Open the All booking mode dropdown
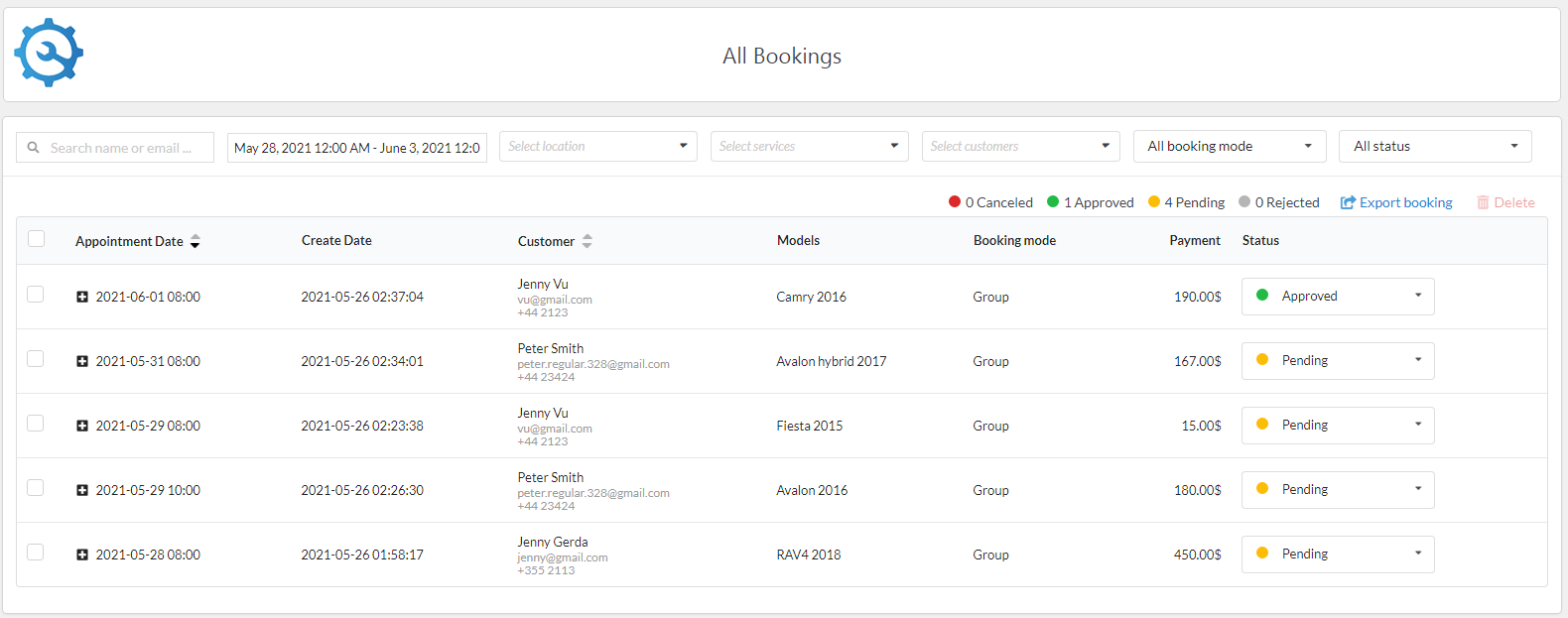This screenshot has width=1568, height=618. (x=1229, y=146)
